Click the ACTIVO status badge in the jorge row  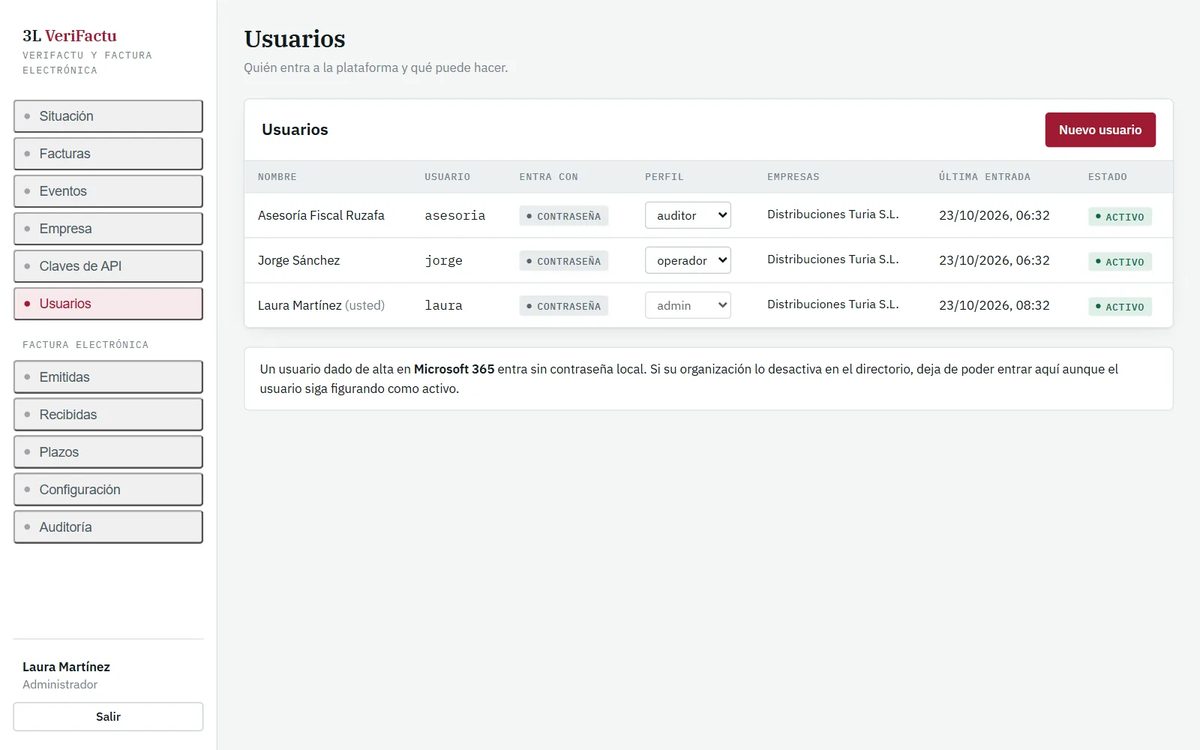pos(1120,261)
